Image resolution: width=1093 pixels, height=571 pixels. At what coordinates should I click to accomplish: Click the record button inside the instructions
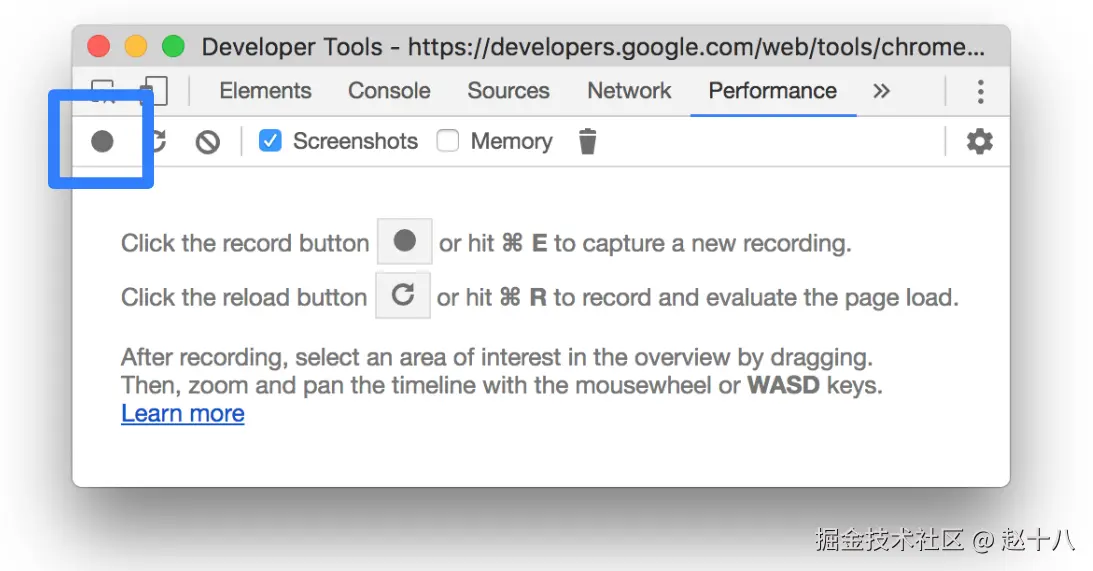coord(404,242)
